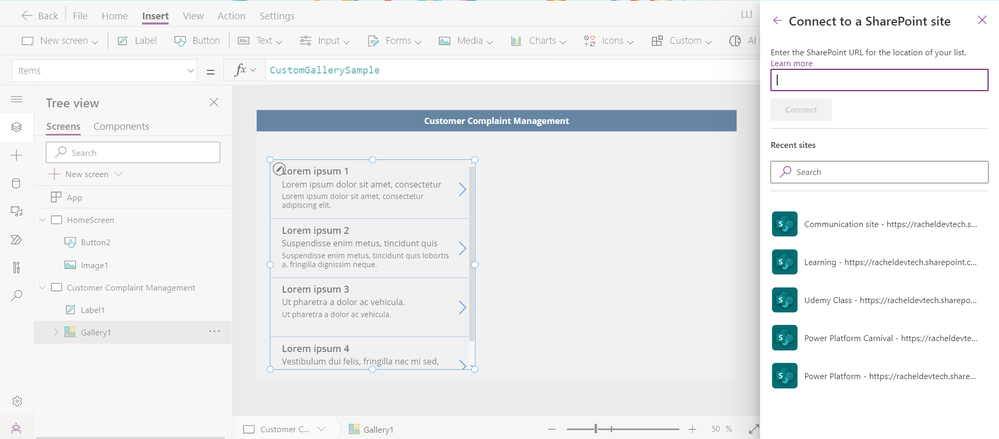Open the Tree view layers icon in sidebar
Screen dimensions: 999x439
click(x=17, y=127)
